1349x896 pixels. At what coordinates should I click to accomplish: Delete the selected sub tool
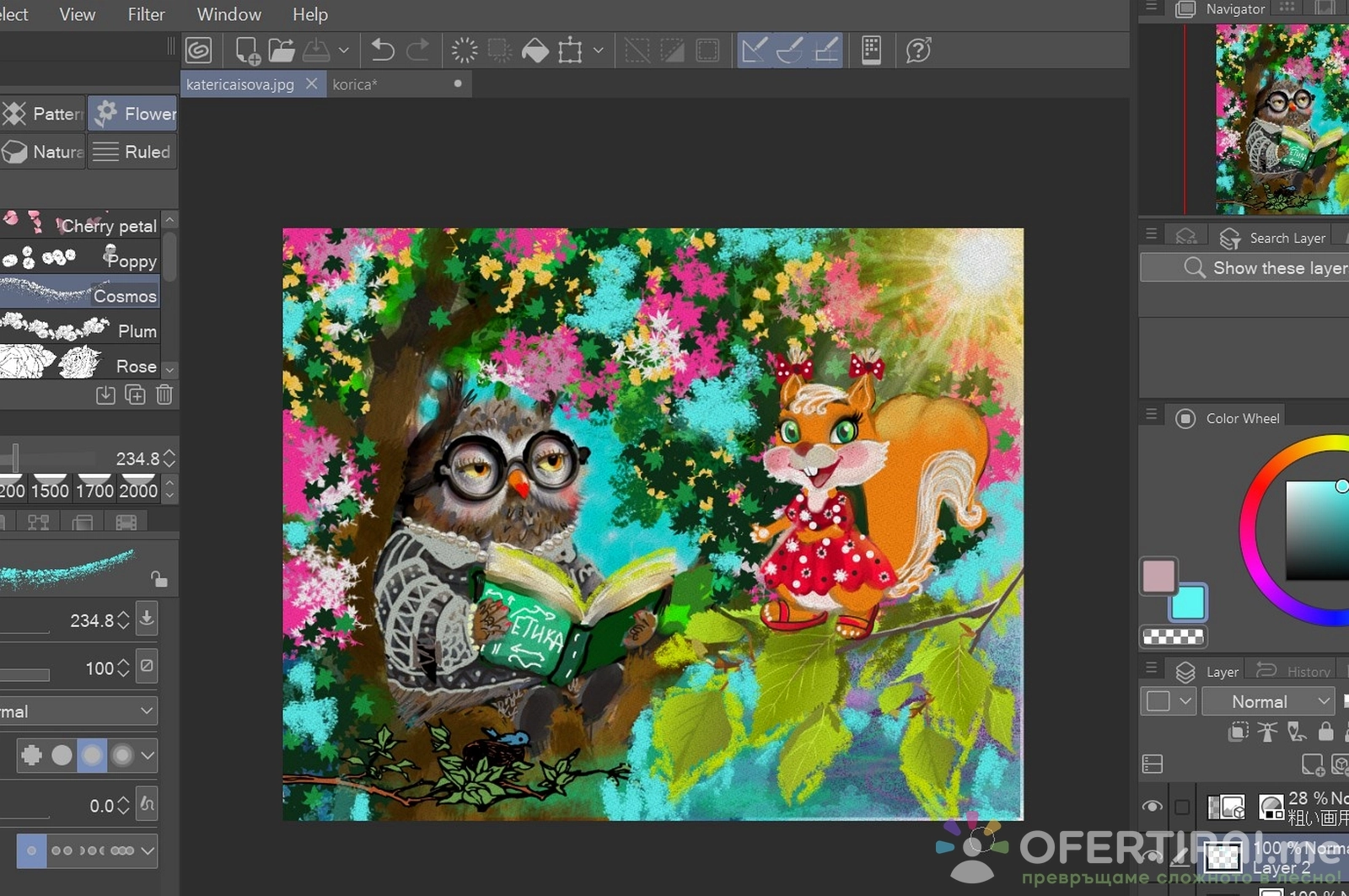pyautogui.click(x=164, y=394)
